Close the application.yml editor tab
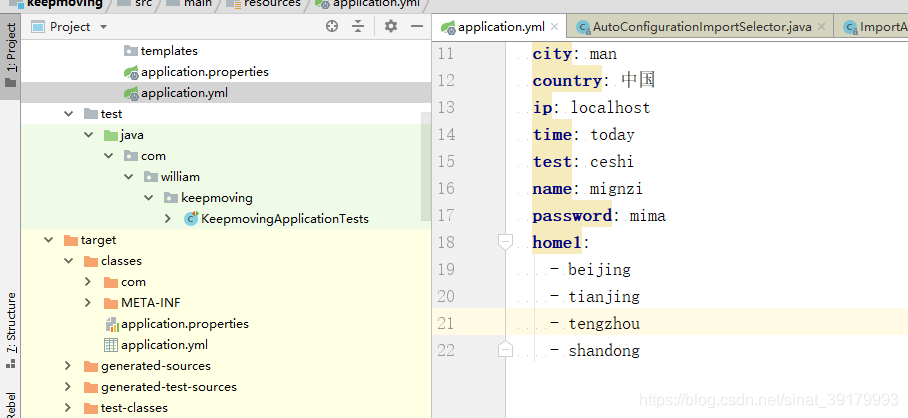Screen dimensions: 908x418 click(x=554, y=27)
